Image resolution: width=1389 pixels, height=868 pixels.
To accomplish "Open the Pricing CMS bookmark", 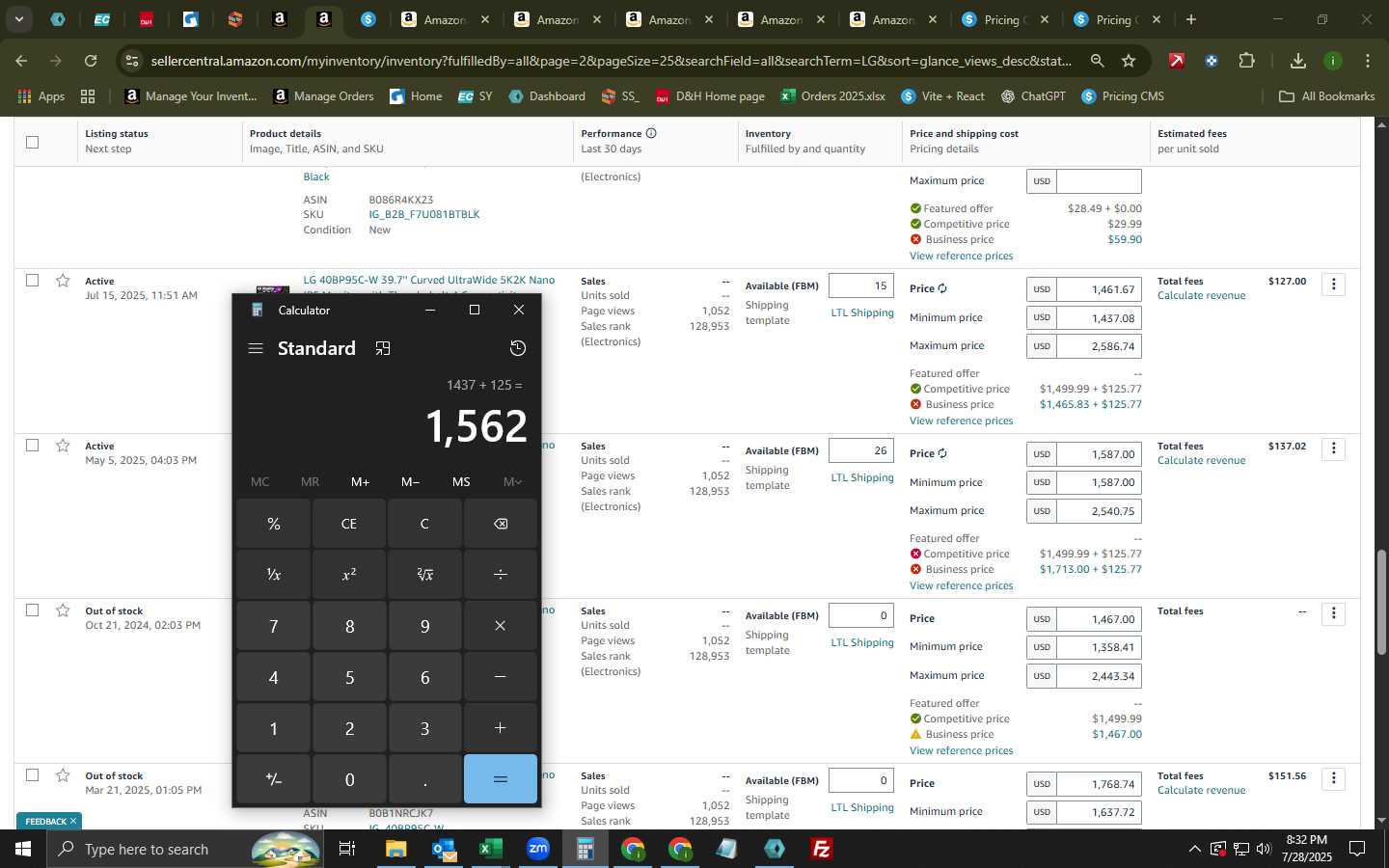I will coord(1123,96).
